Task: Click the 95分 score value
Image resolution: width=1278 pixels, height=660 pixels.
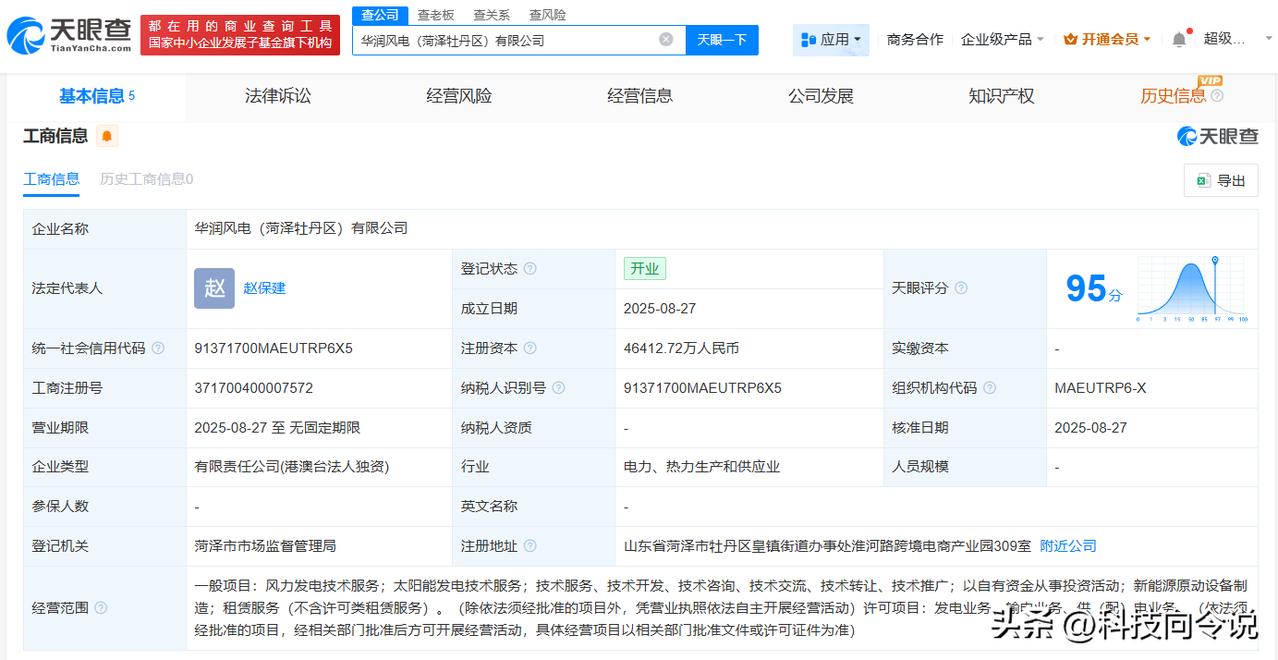Action: coord(1093,289)
